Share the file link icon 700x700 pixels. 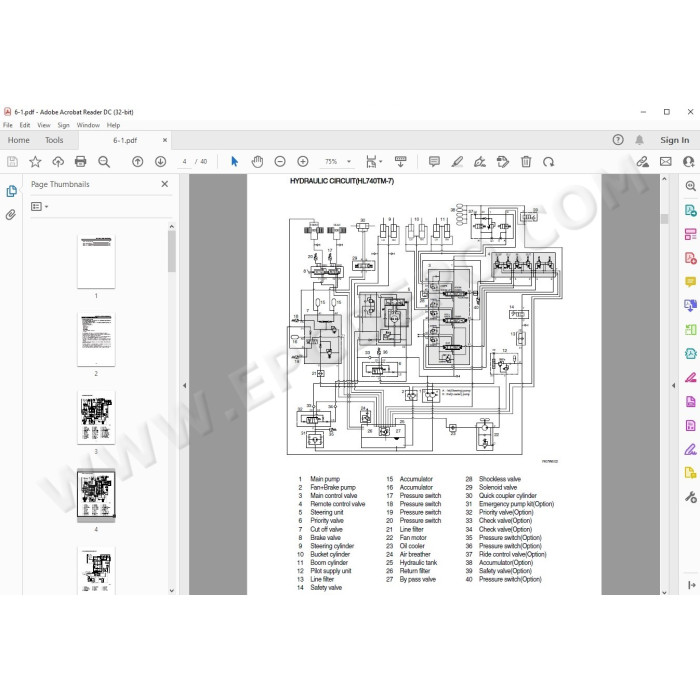pos(642,162)
